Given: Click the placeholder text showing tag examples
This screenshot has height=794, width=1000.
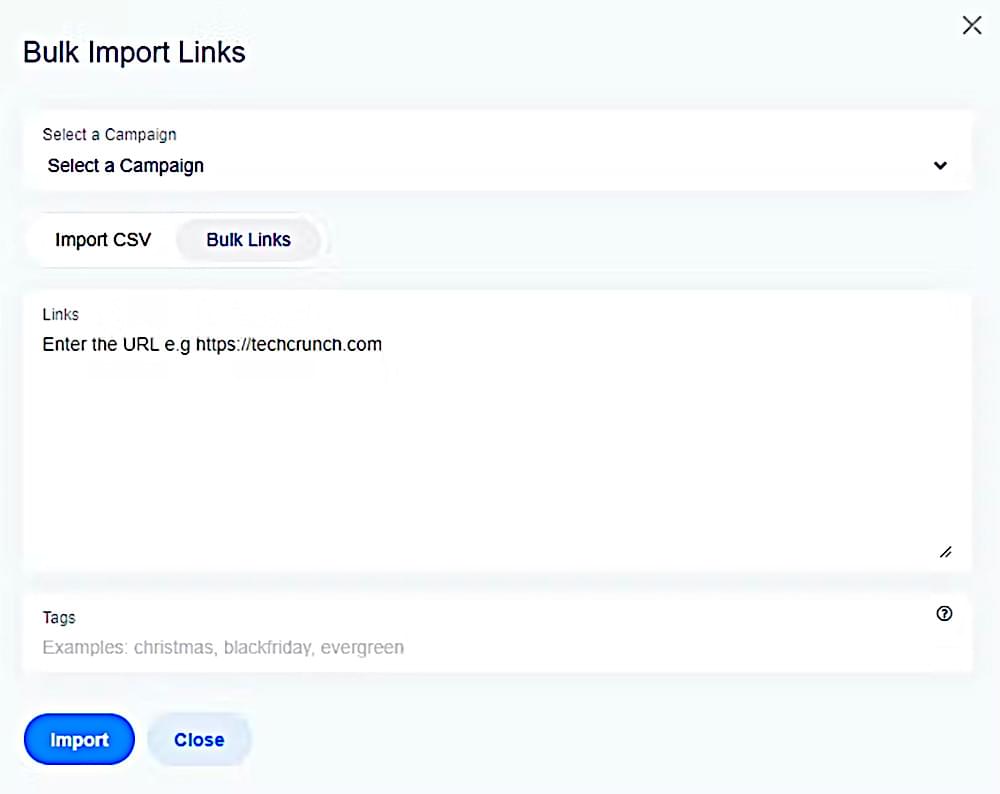Looking at the screenshot, I should [221, 647].
